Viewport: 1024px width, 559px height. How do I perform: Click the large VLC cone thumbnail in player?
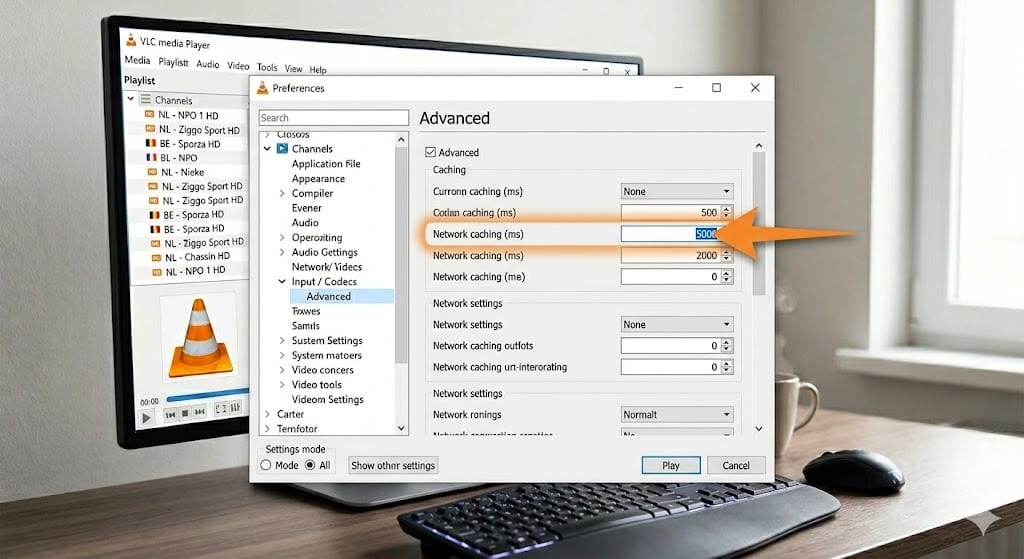tap(200, 338)
